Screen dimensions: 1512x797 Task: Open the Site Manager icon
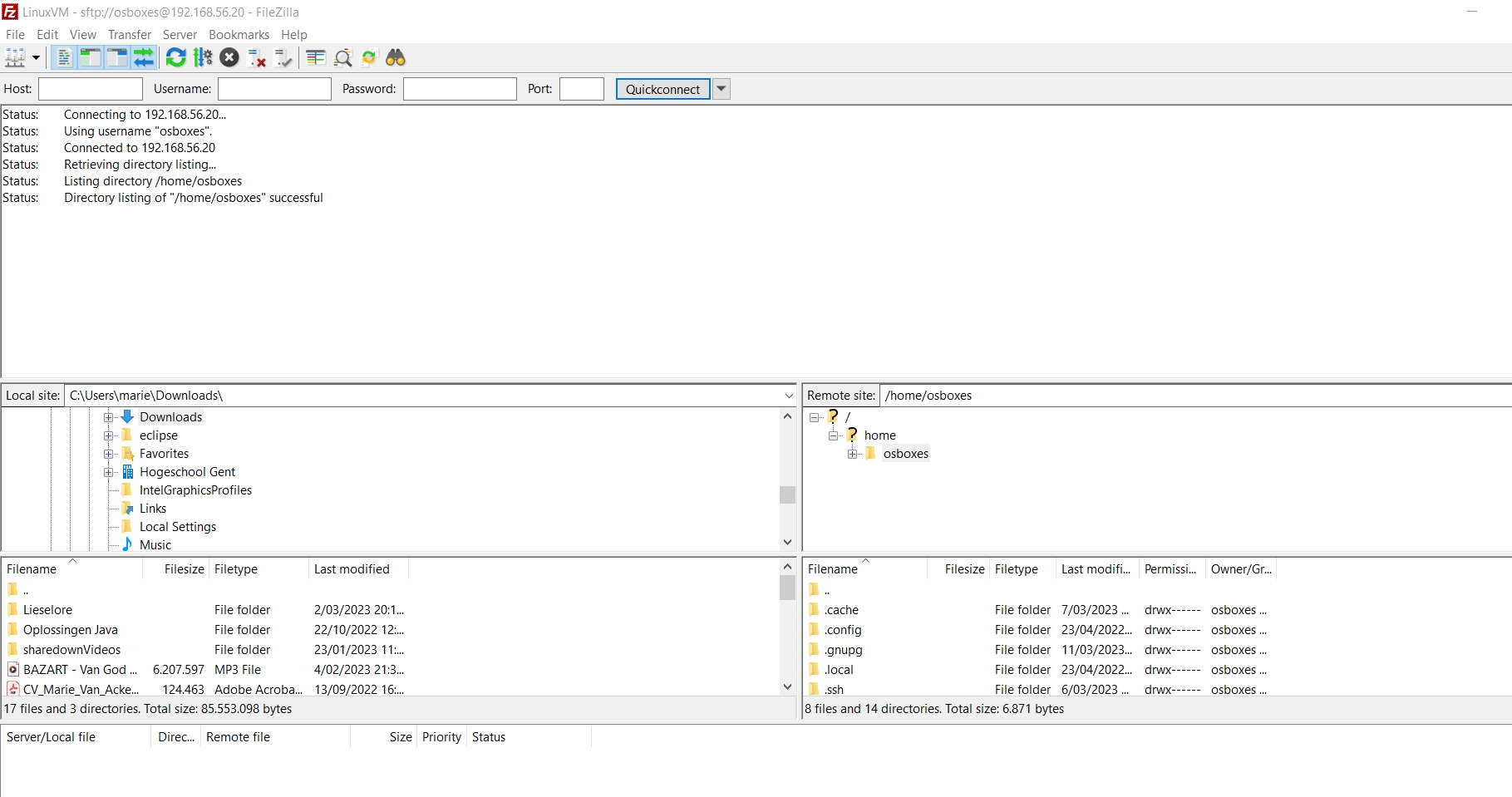(15, 57)
